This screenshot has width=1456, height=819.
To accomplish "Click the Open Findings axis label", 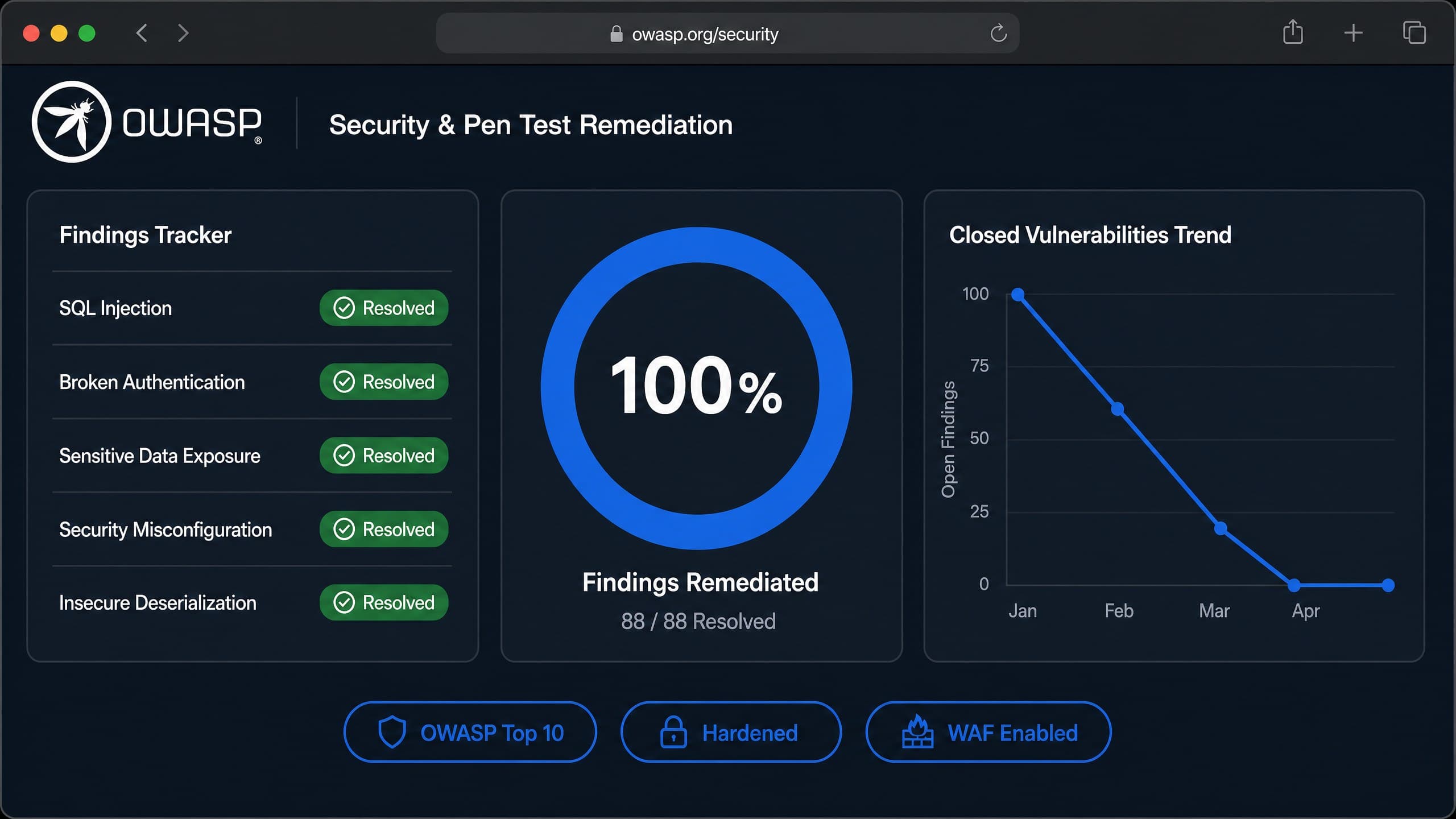I will 948,440.
